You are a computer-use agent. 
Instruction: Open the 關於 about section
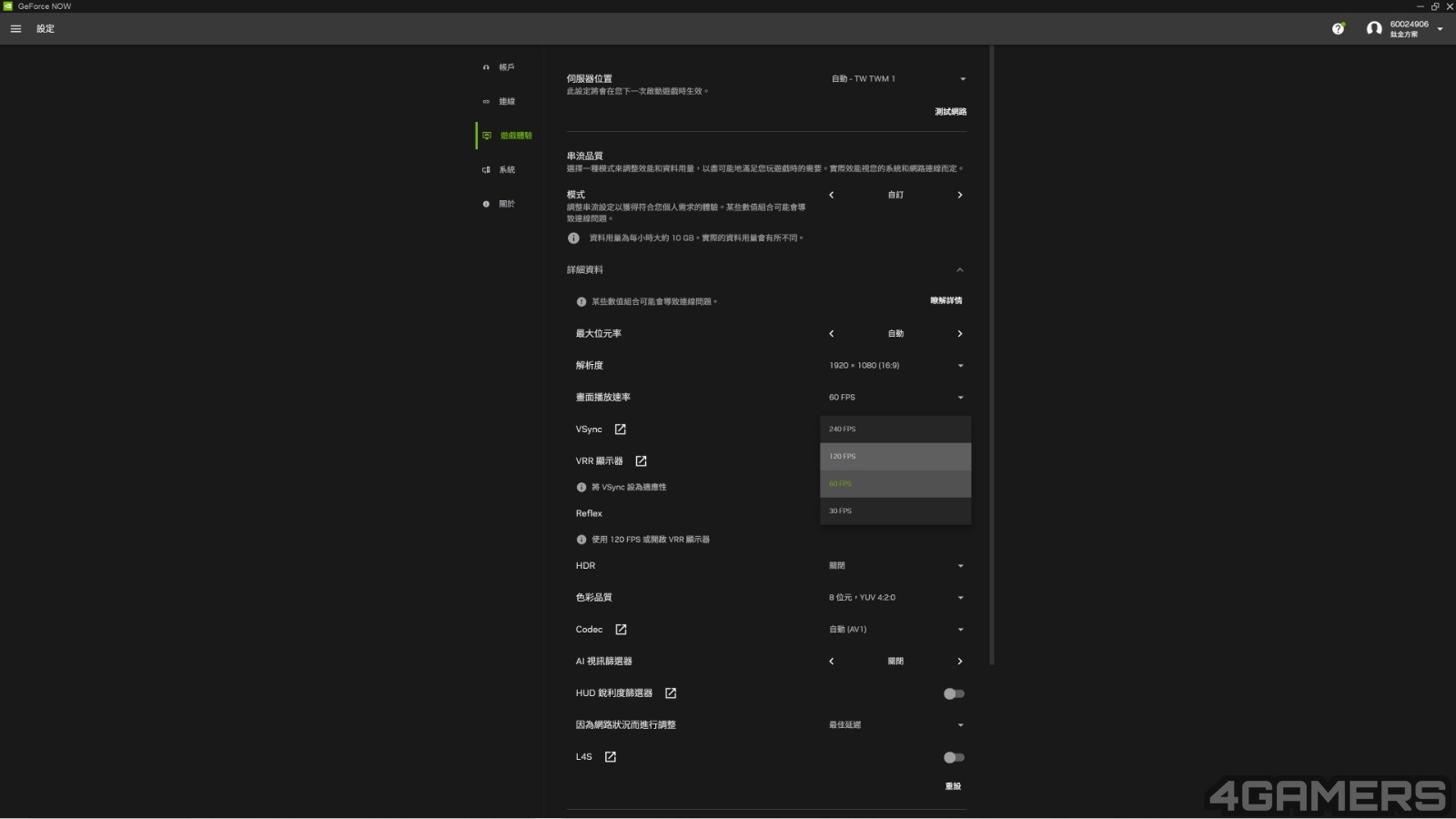[500, 204]
